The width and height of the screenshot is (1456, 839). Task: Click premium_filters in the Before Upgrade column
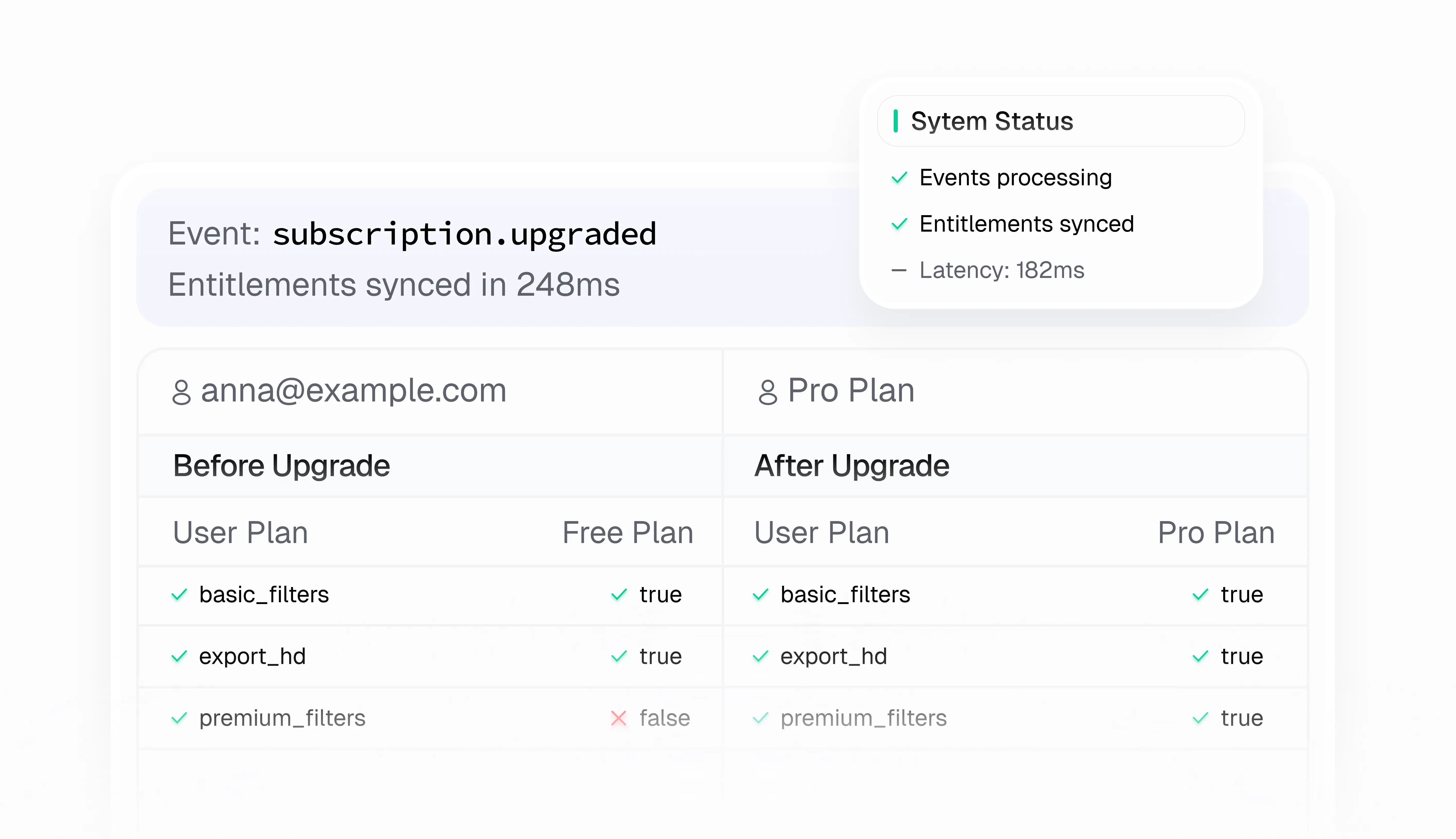pyautogui.click(x=282, y=719)
